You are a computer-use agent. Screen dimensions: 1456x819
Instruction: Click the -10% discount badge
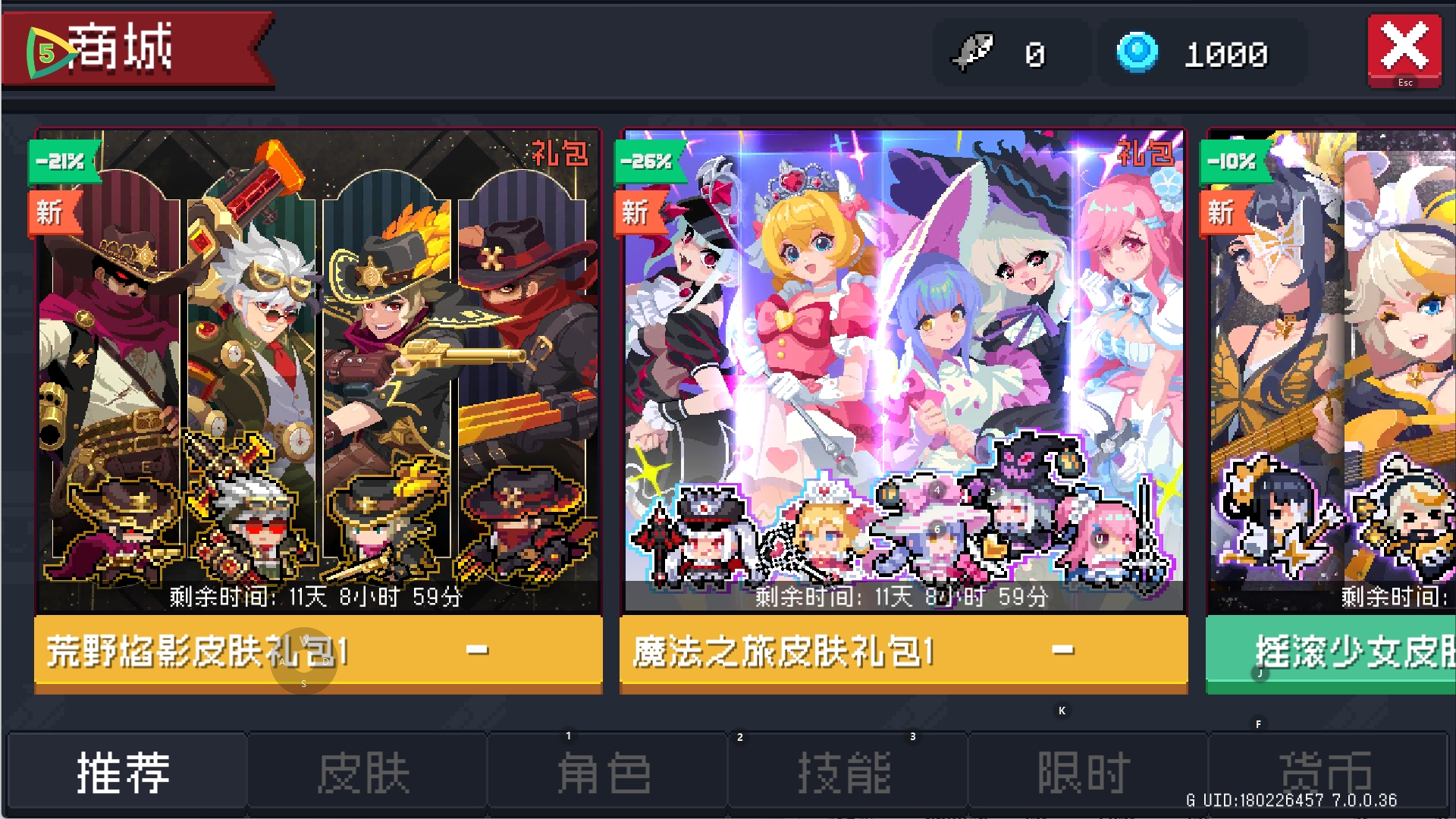point(1235,161)
